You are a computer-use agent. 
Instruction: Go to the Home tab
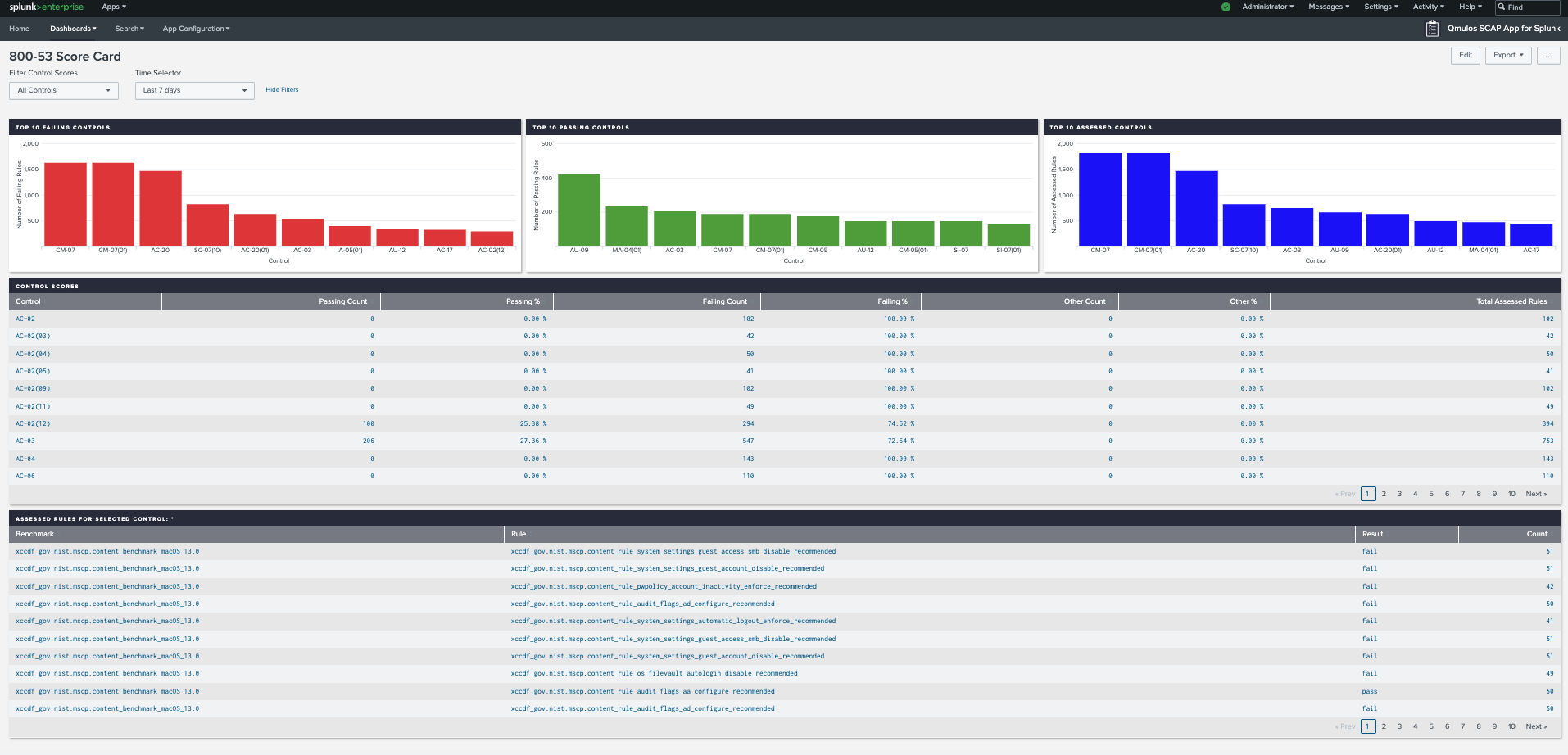pos(20,29)
